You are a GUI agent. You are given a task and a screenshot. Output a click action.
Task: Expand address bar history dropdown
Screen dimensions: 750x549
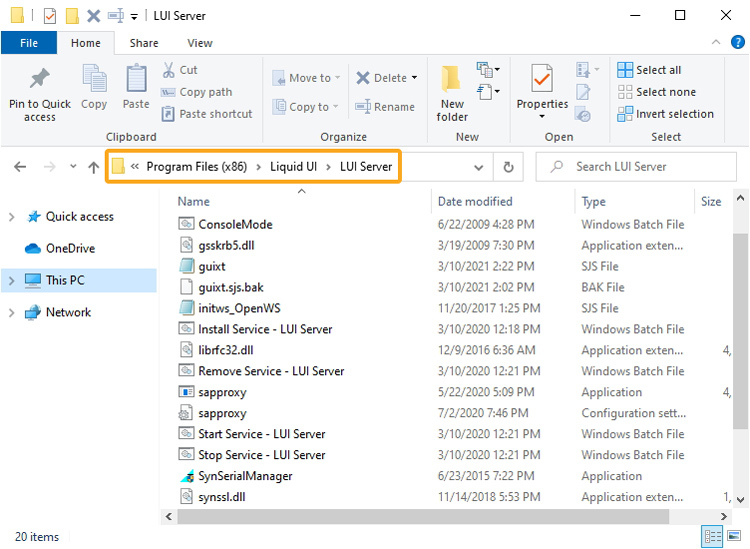click(x=478, y=167)
